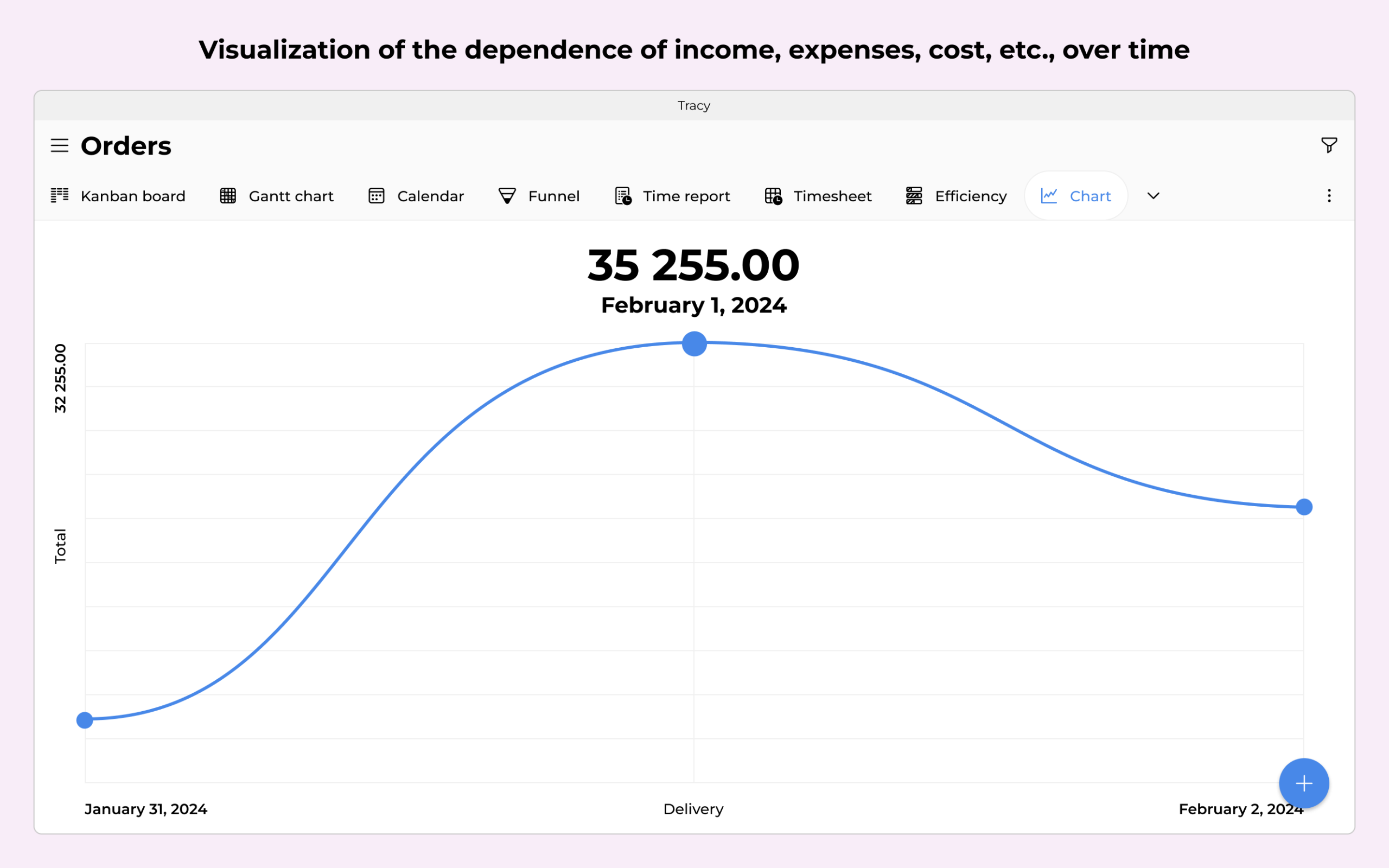Viewport: 1389px width, 868px height.
Task: Select the February 1 peak data point
Action: [x=694, y=344]
